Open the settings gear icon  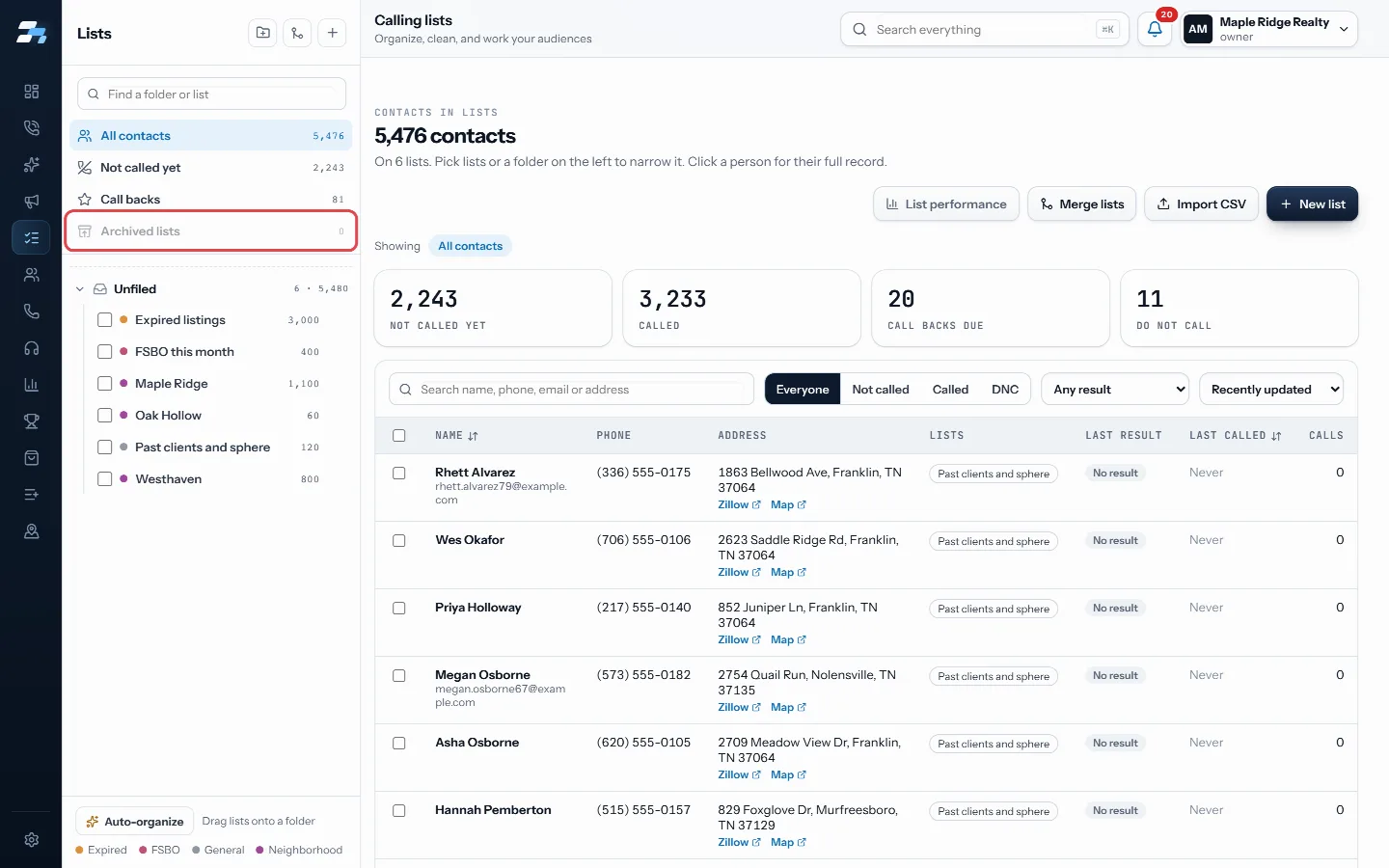click(x=31, y=840)
